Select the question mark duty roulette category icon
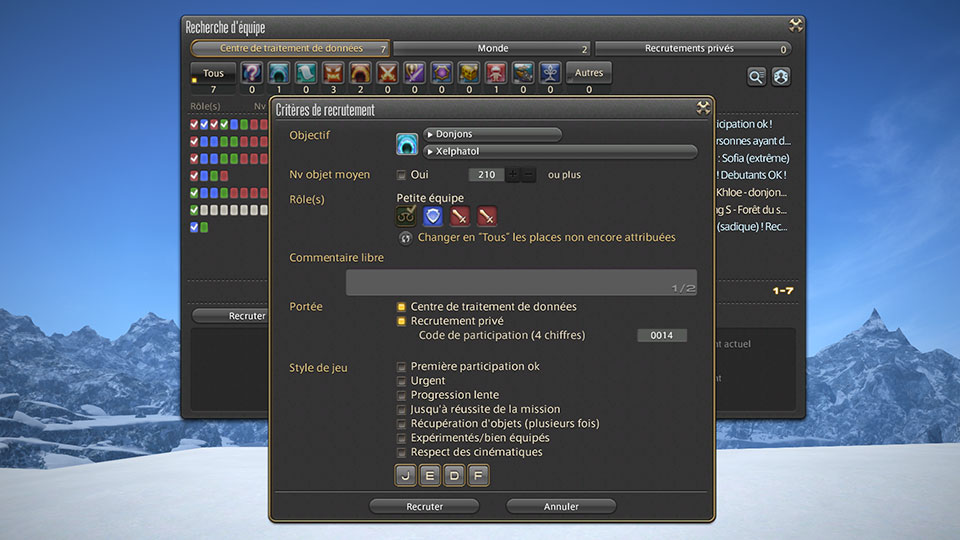 coord(252,73)
